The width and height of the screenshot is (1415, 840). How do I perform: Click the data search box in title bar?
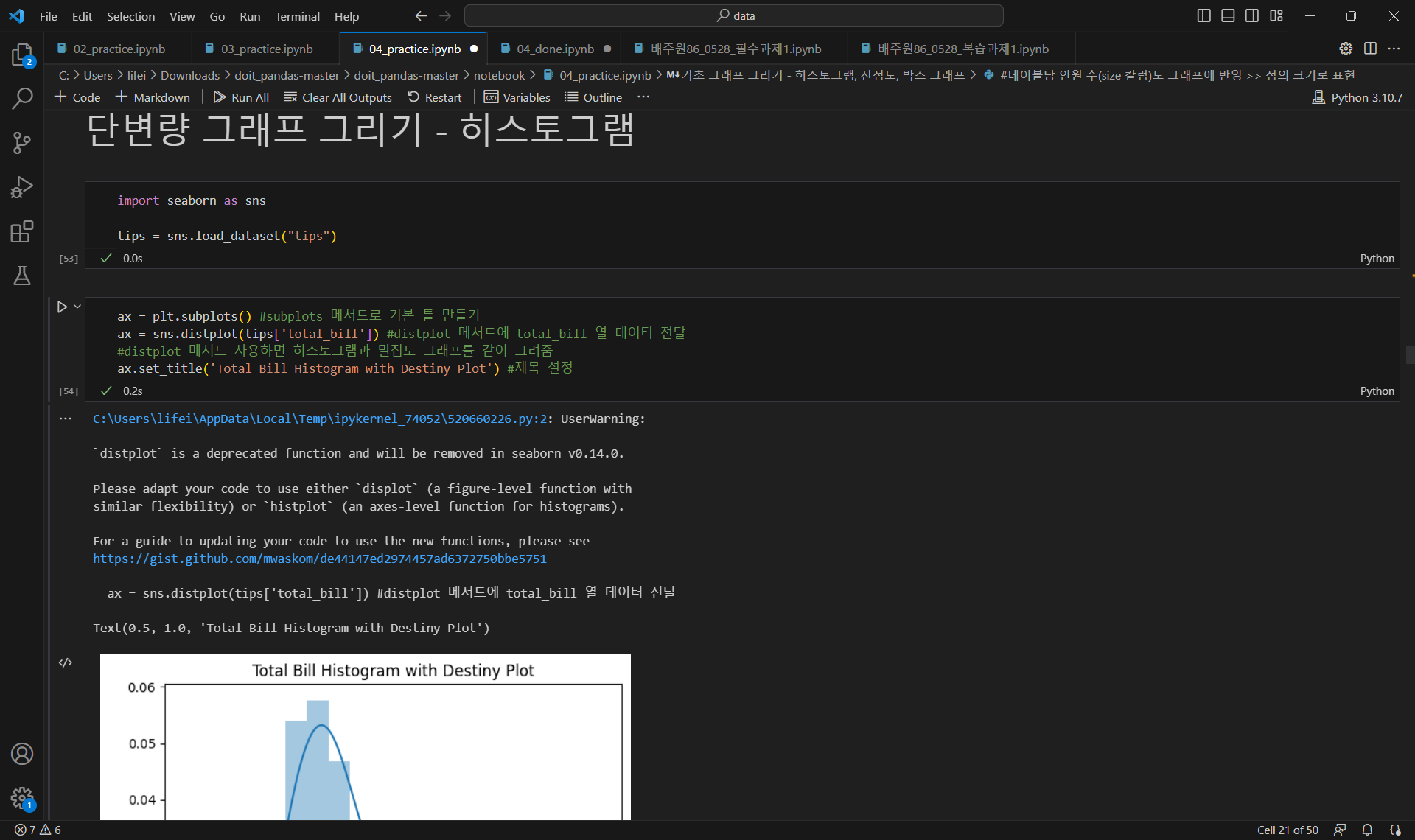[733, 15]
